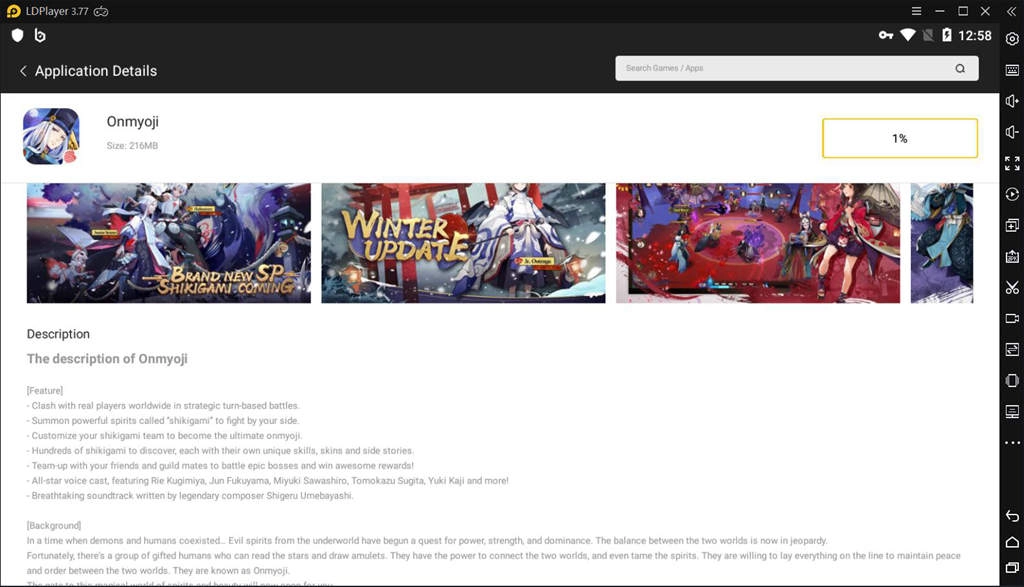This screenshot has width=1024, height=587.
Task: Select the scissors clipping tool
Action: point(1010,287)
